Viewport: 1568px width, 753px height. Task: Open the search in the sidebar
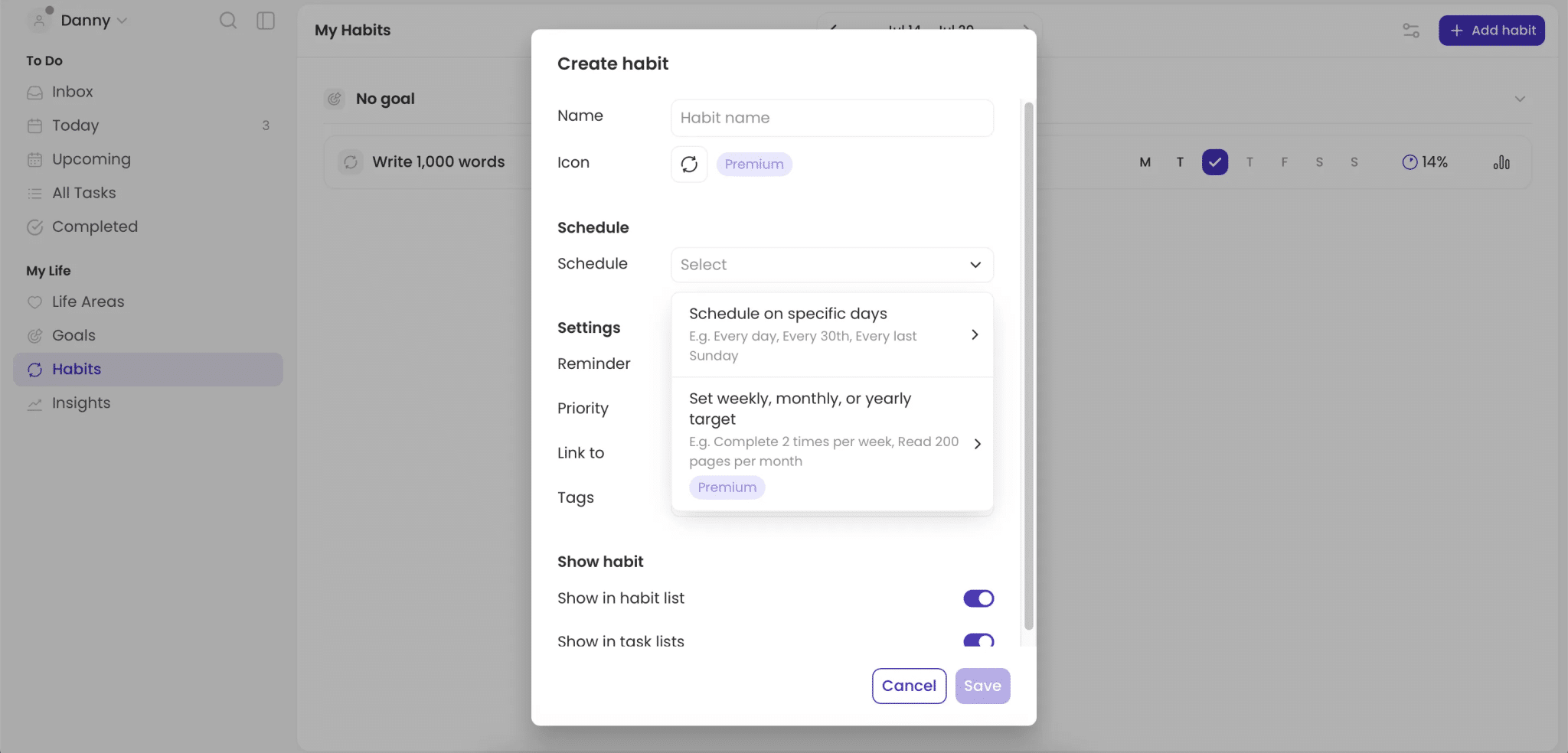228,21
